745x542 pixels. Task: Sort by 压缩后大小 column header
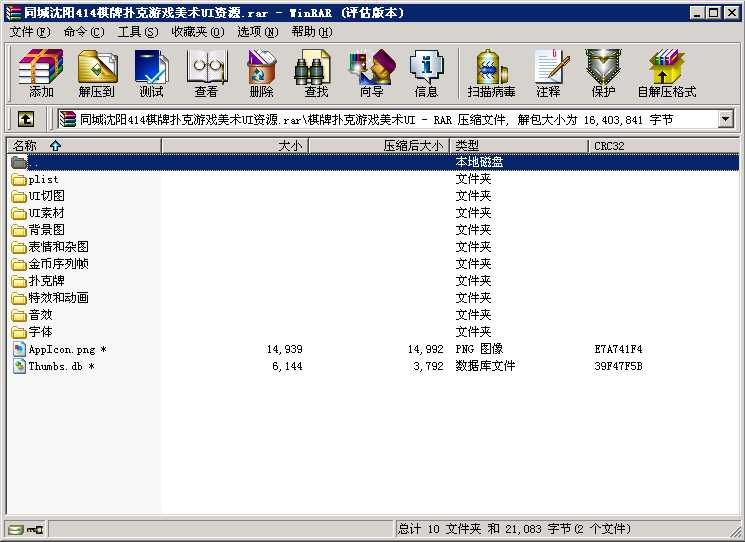point(379,146)
